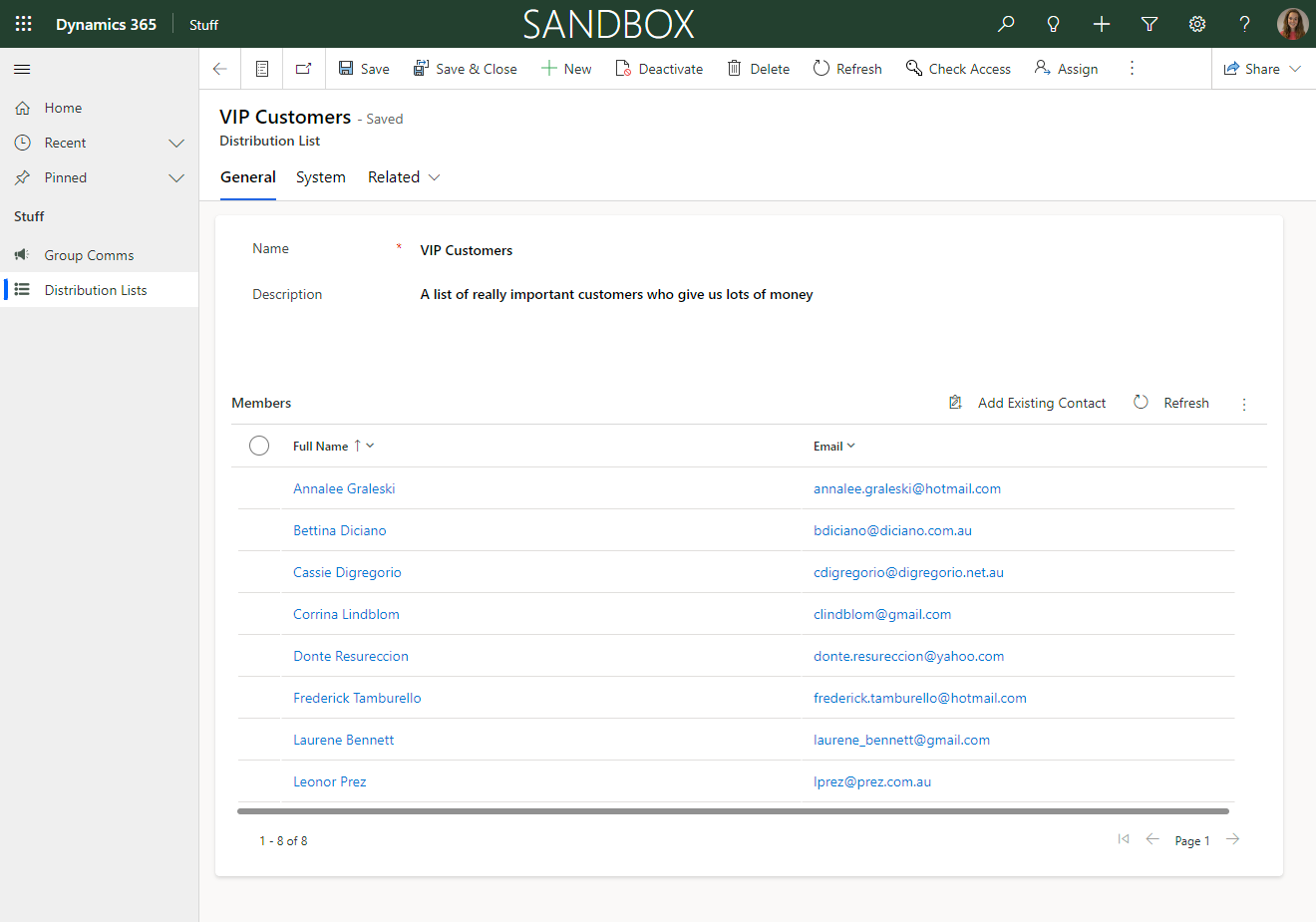The image size is (1316, 922).
Task: Open quick create with the plus icon
Action: 1101,23
